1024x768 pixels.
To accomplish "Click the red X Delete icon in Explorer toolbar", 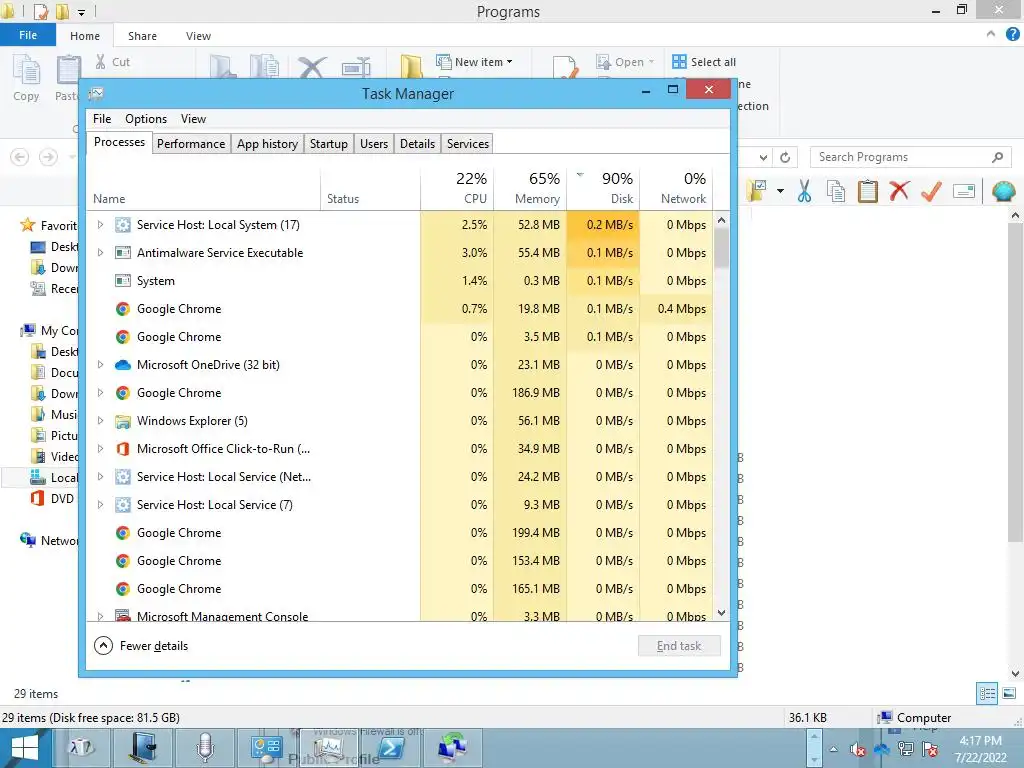I will [x=899, y=191].
